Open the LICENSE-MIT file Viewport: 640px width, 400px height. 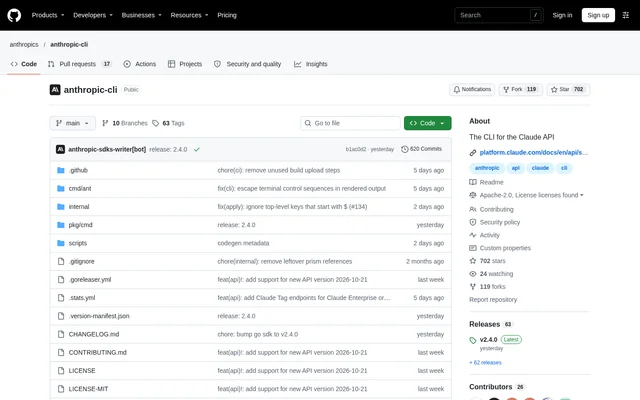88,389
